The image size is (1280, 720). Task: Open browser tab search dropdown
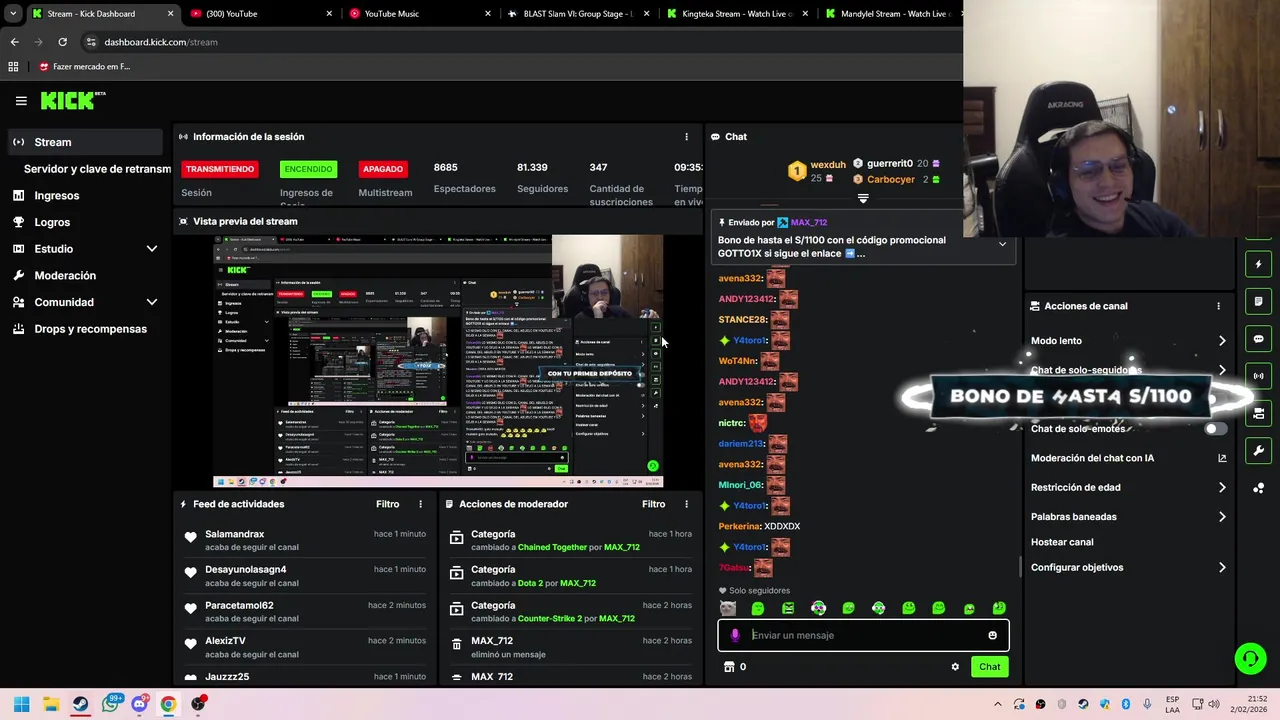point(13,14)
